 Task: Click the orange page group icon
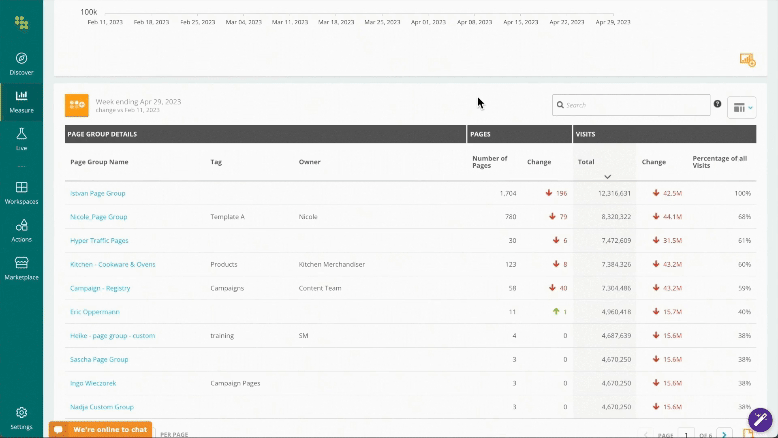pyautogui.click(x=77, y=105)
